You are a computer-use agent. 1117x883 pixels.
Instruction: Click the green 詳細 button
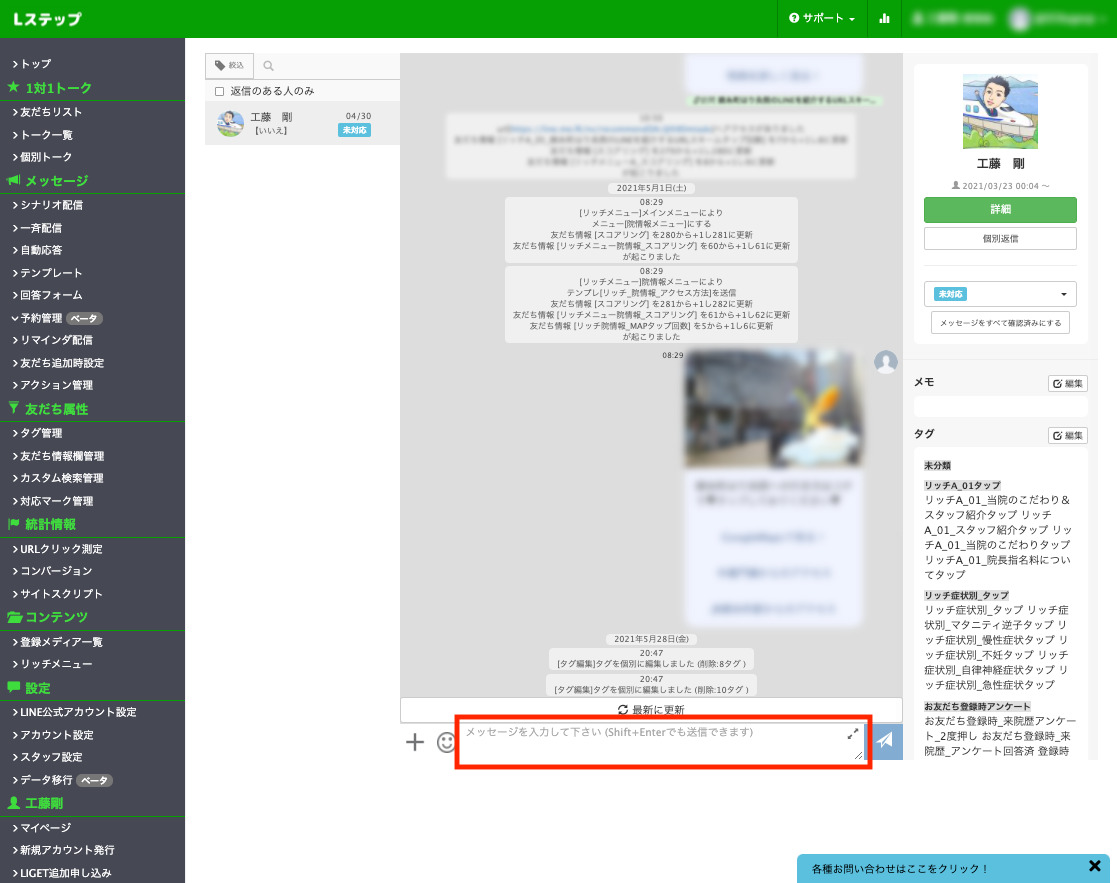click(1000, 210)
